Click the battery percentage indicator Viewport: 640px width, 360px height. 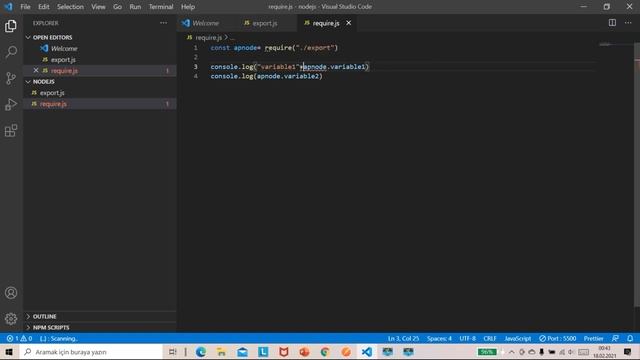tap(487, 352)
